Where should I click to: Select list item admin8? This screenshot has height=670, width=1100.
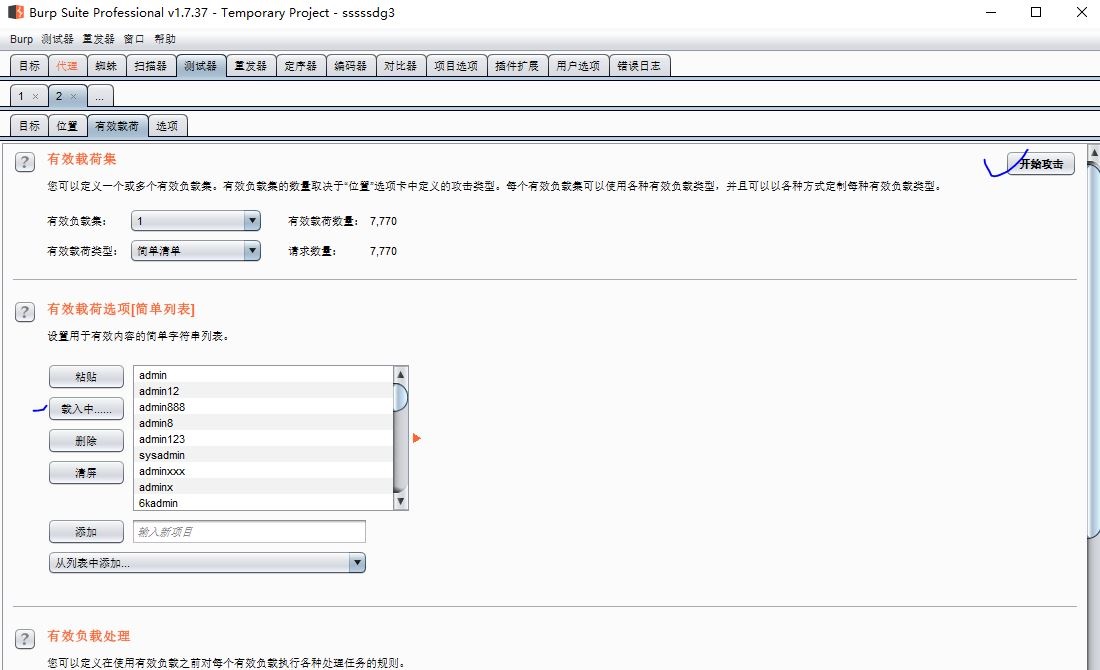pyautogui.click(x=263, y=423)
